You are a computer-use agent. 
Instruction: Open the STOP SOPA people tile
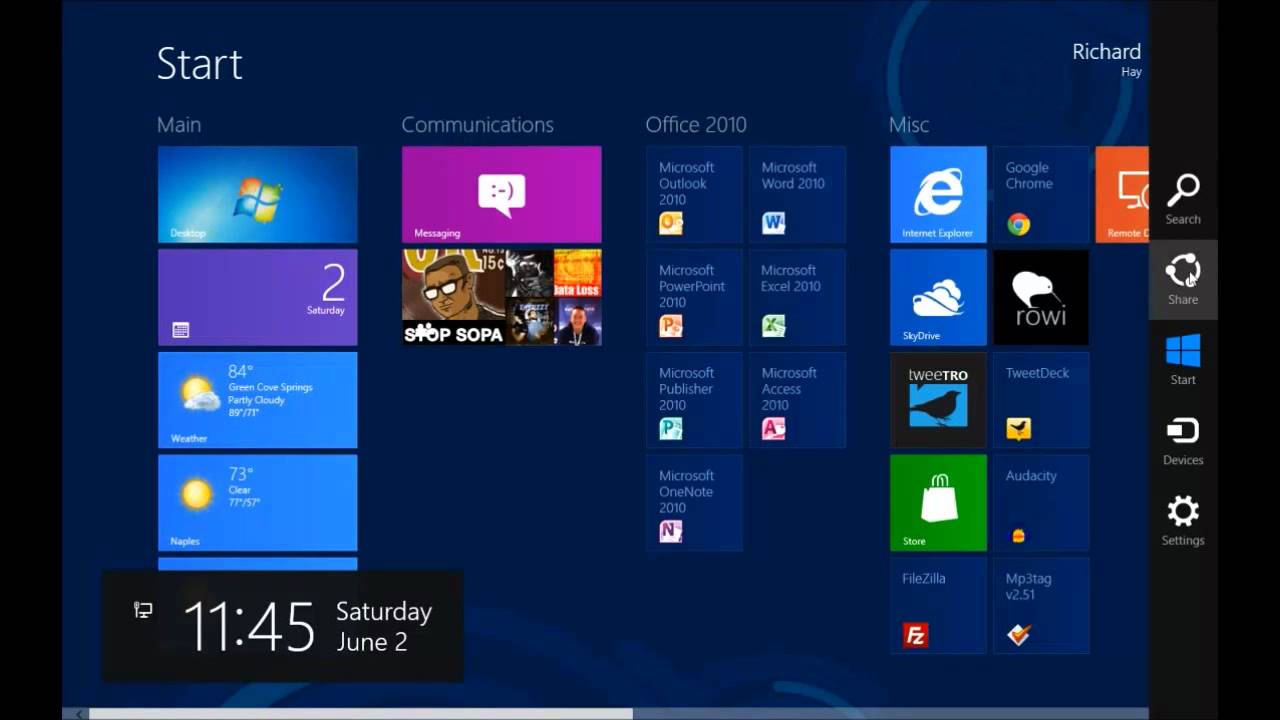click(501, 297)
